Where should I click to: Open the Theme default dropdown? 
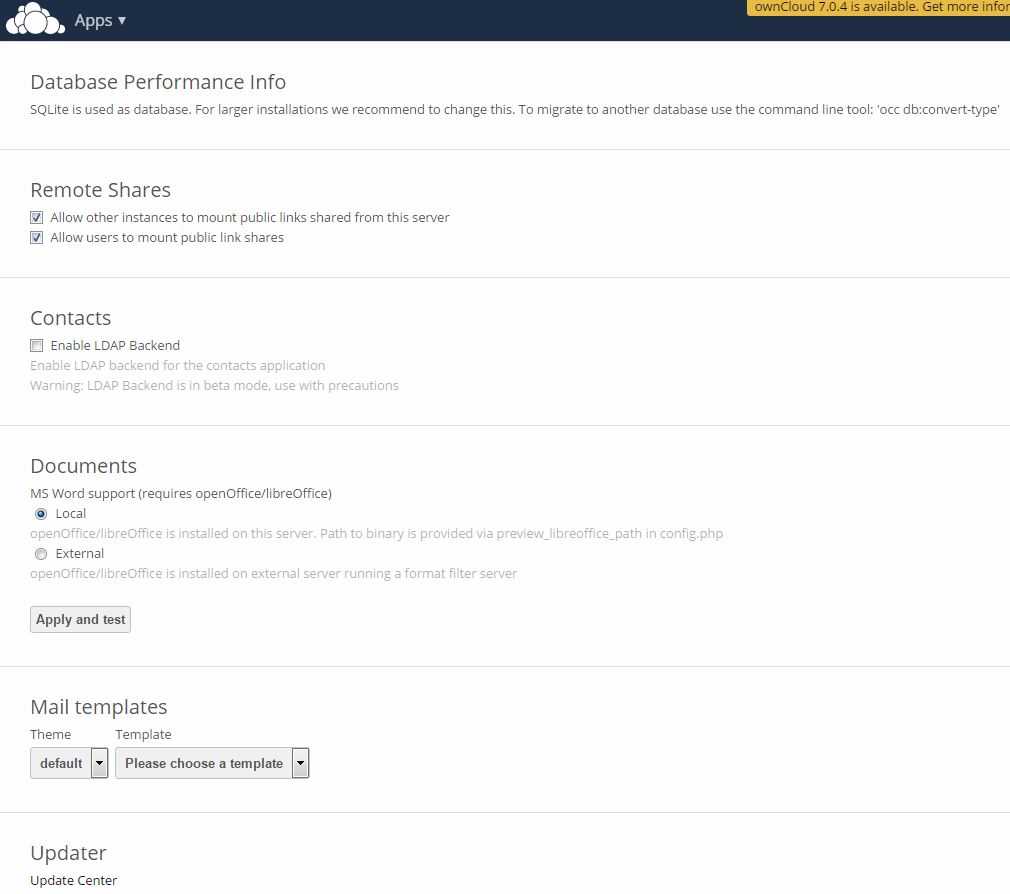tap(69, 763)
